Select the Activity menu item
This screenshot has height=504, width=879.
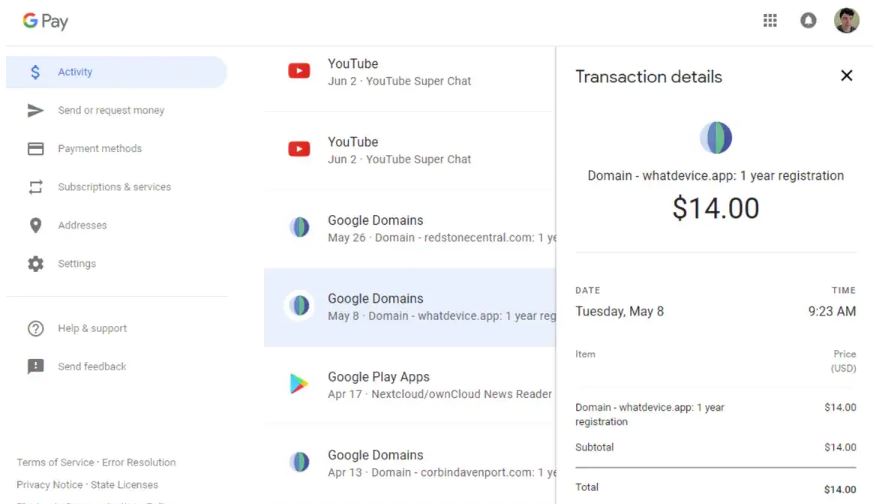pyautogui.click(x=117, y=72)
